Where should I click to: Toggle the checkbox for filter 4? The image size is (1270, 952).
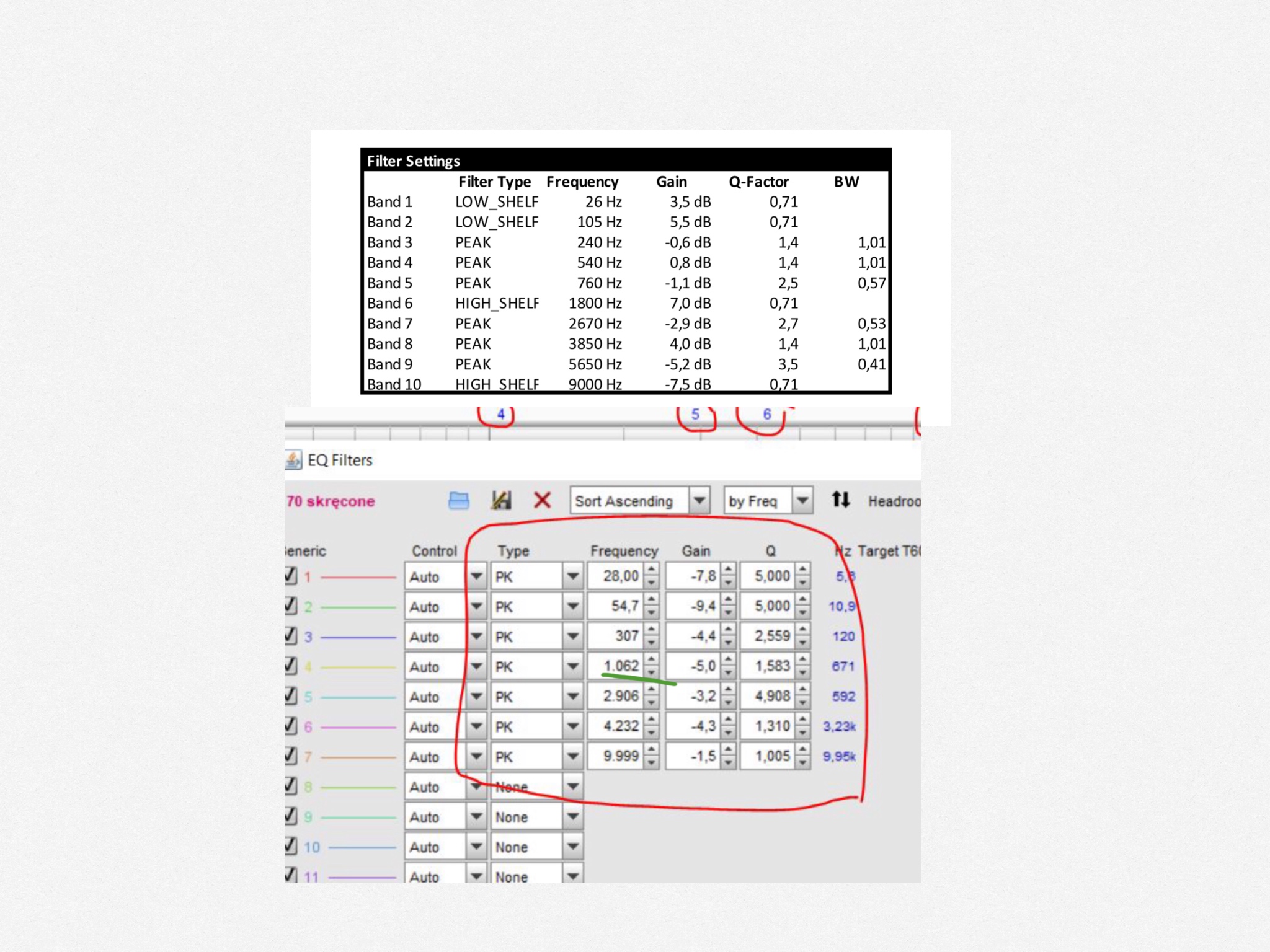(x=291, y=666)
